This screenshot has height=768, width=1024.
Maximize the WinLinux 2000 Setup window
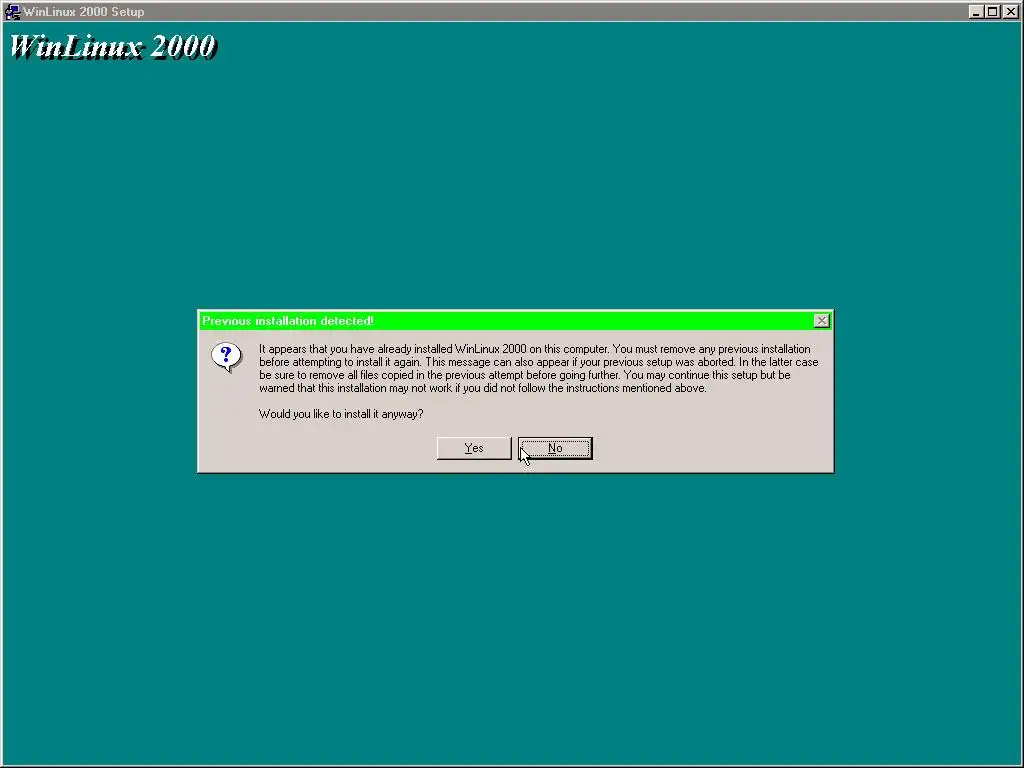point(992,11)
